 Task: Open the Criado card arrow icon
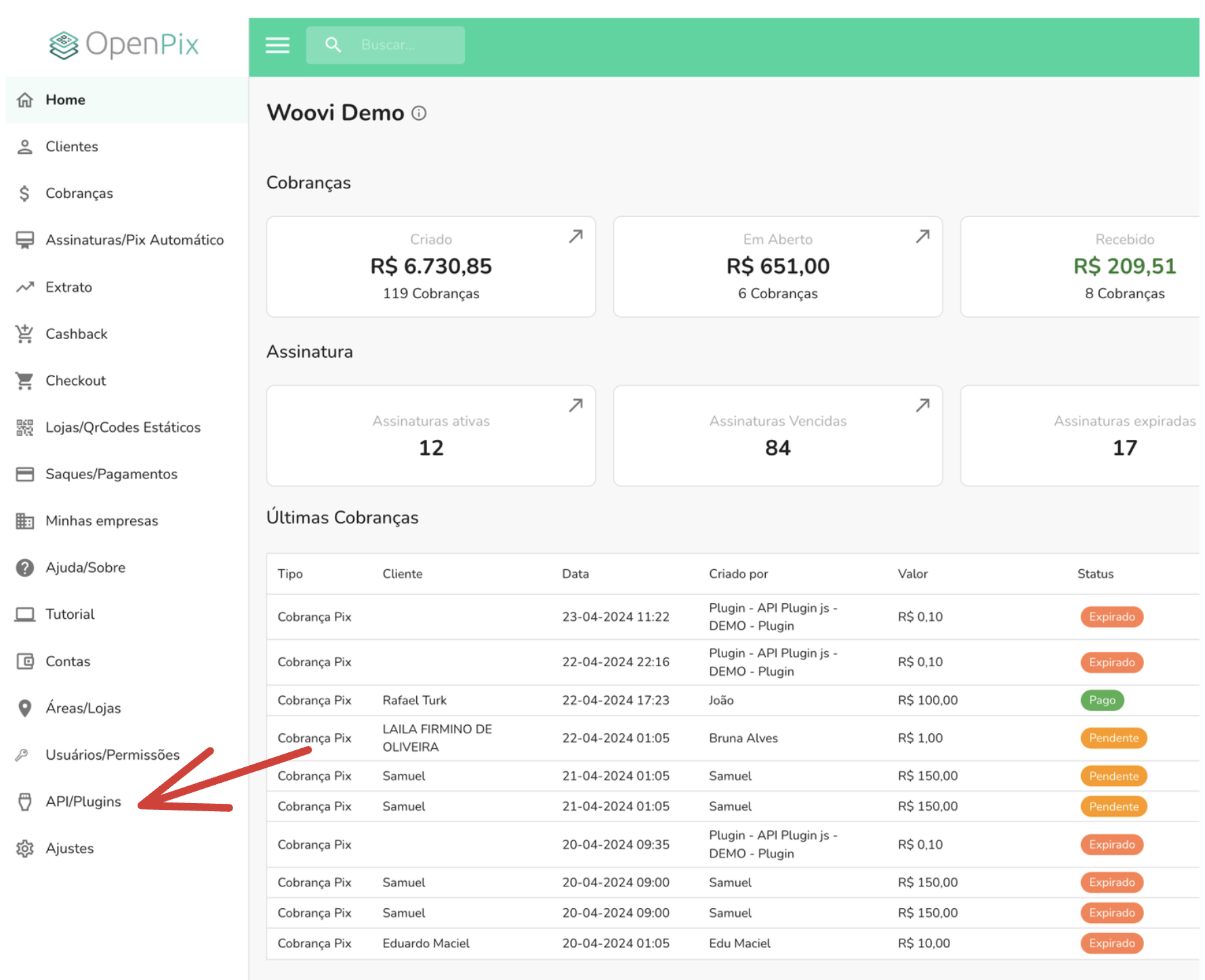[575, 237]
